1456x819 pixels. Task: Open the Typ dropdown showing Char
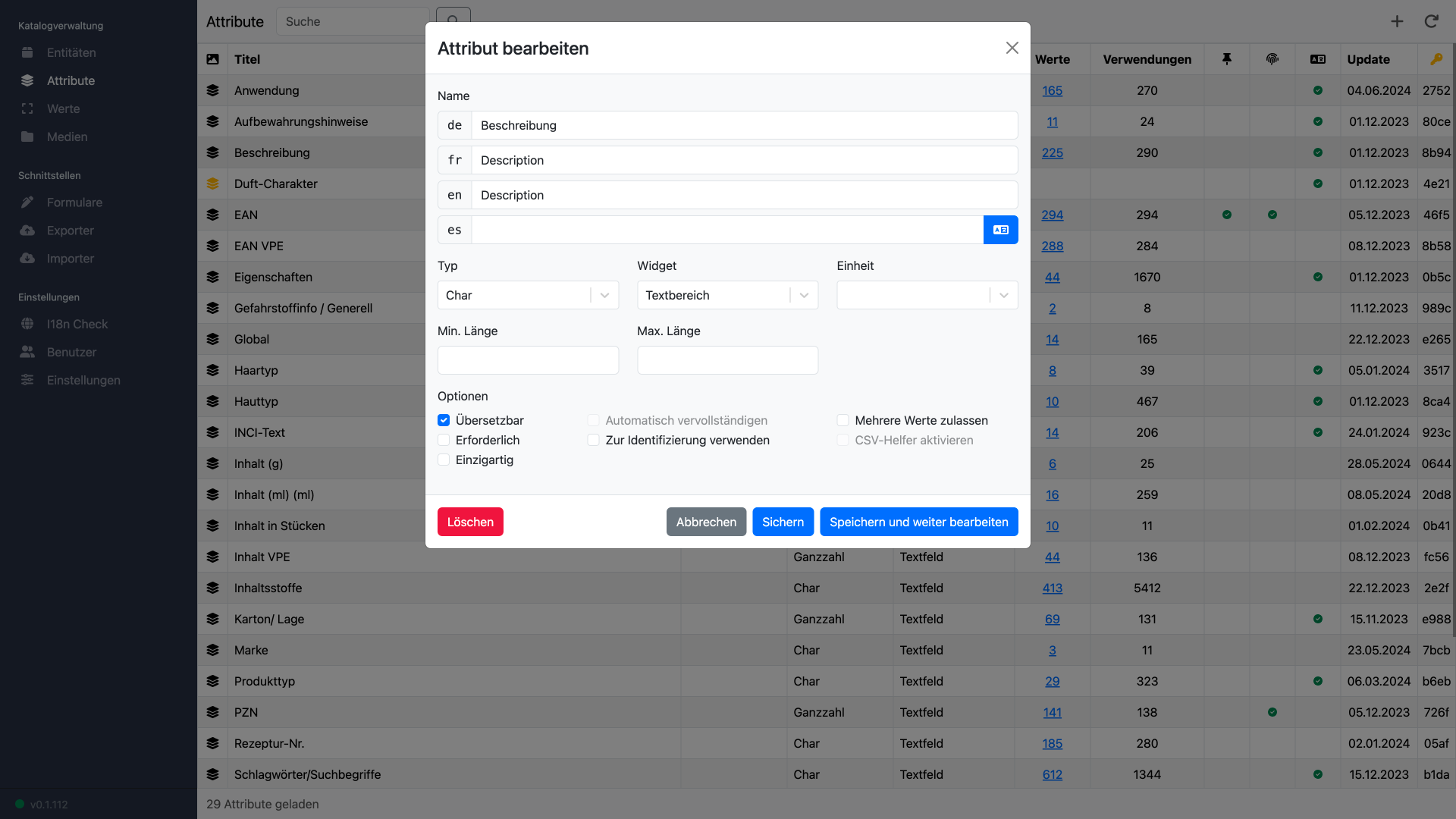[528, 295]
